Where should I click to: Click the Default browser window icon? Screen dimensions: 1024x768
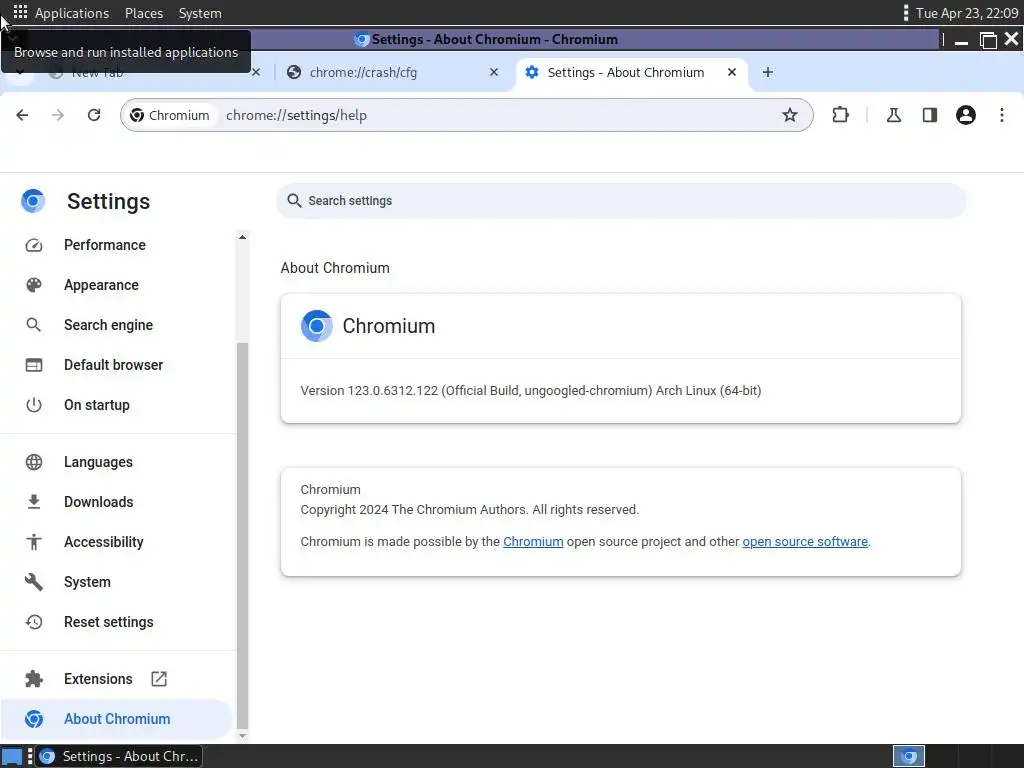[34, 365]
